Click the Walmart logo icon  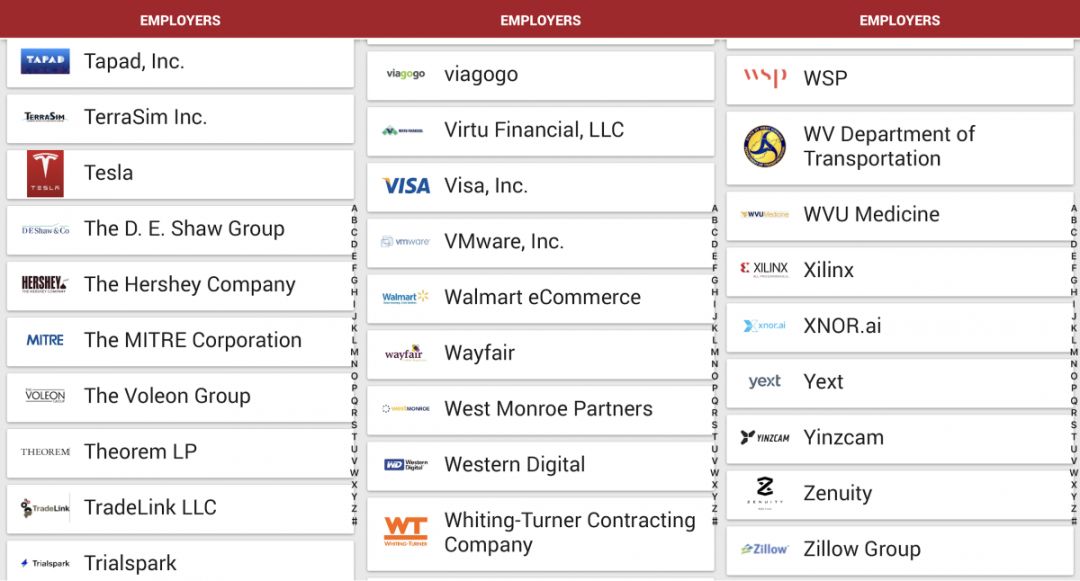coord(406,297)
